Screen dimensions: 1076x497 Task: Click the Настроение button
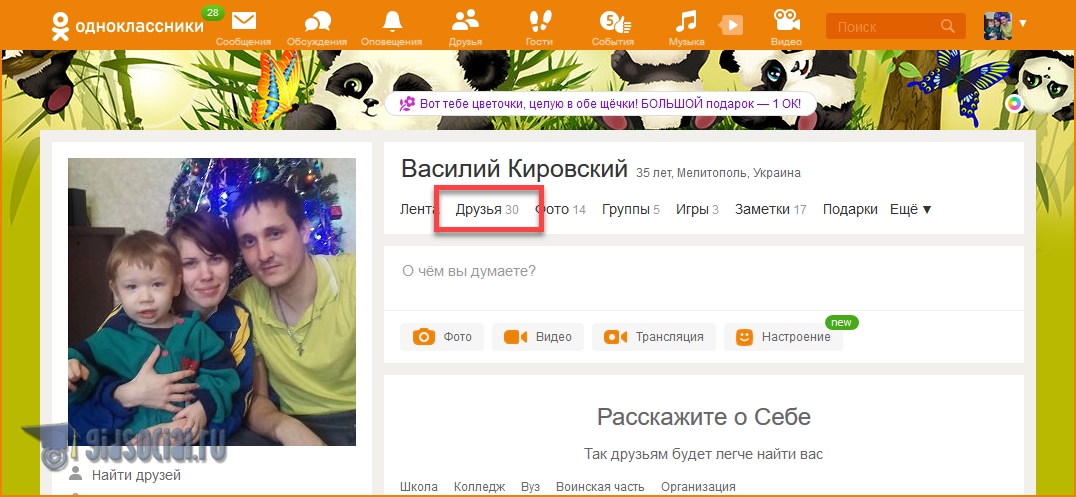click(784, 337)
